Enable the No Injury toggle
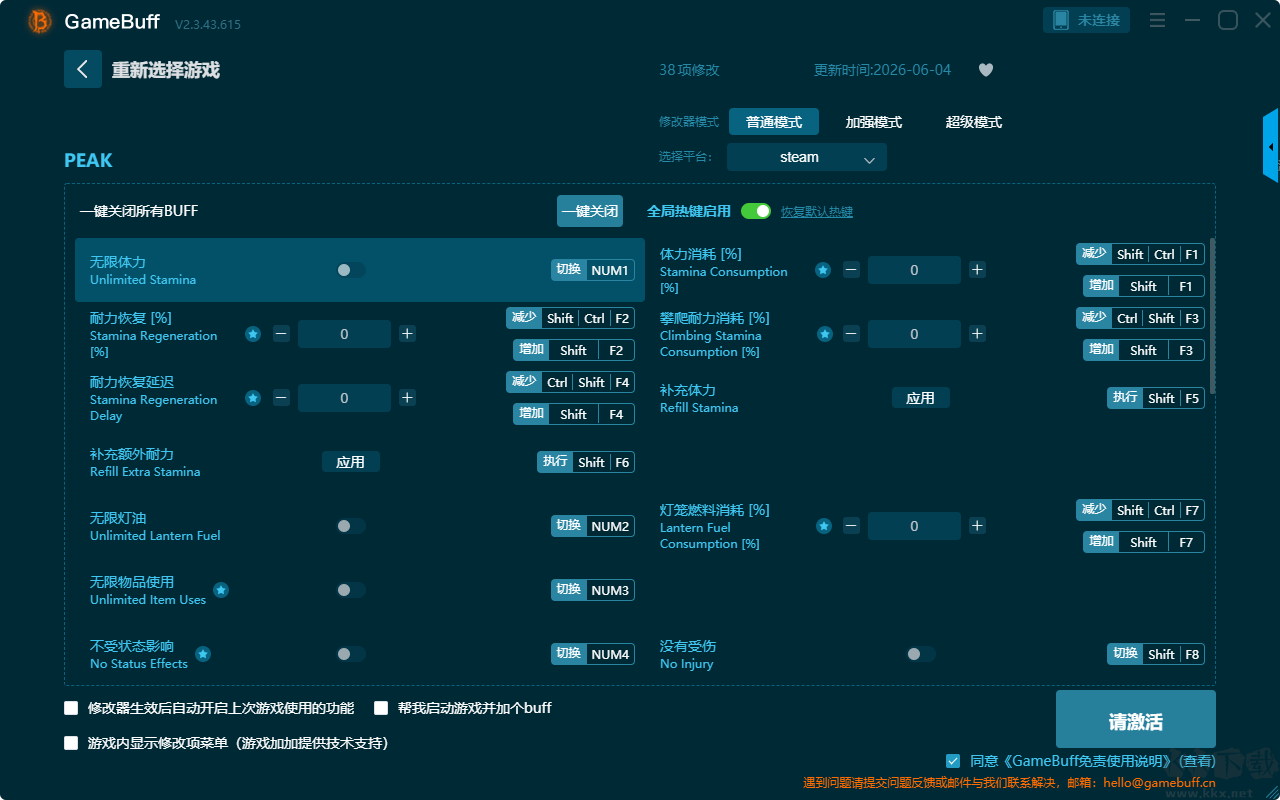1280x800 pixels. [x=920, y=654]
